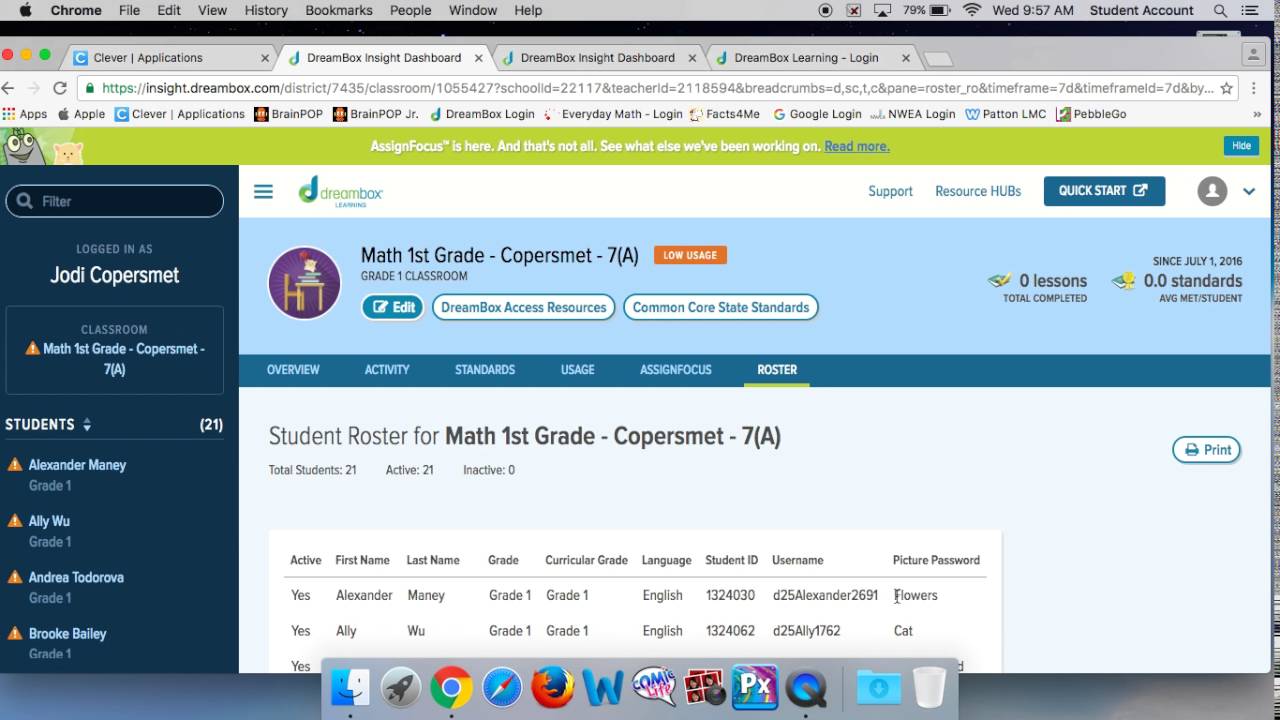Open the PebbleGo bookmark
Viewport: 1280px width, 720px height.
coord(1091,114)
